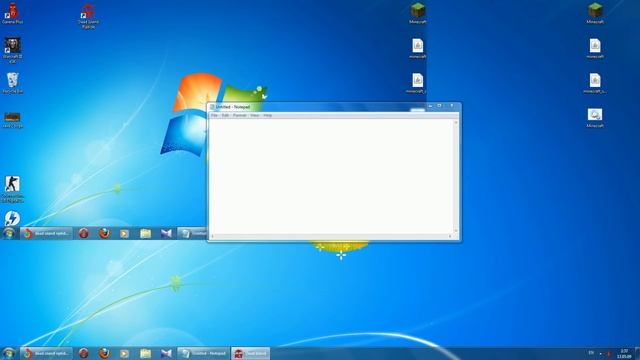The height and width of the screenshot is (360, 640).
Task: Select the Garena Plus desktop shortcut
Action: pyautogui.click(x=12, y=13)
